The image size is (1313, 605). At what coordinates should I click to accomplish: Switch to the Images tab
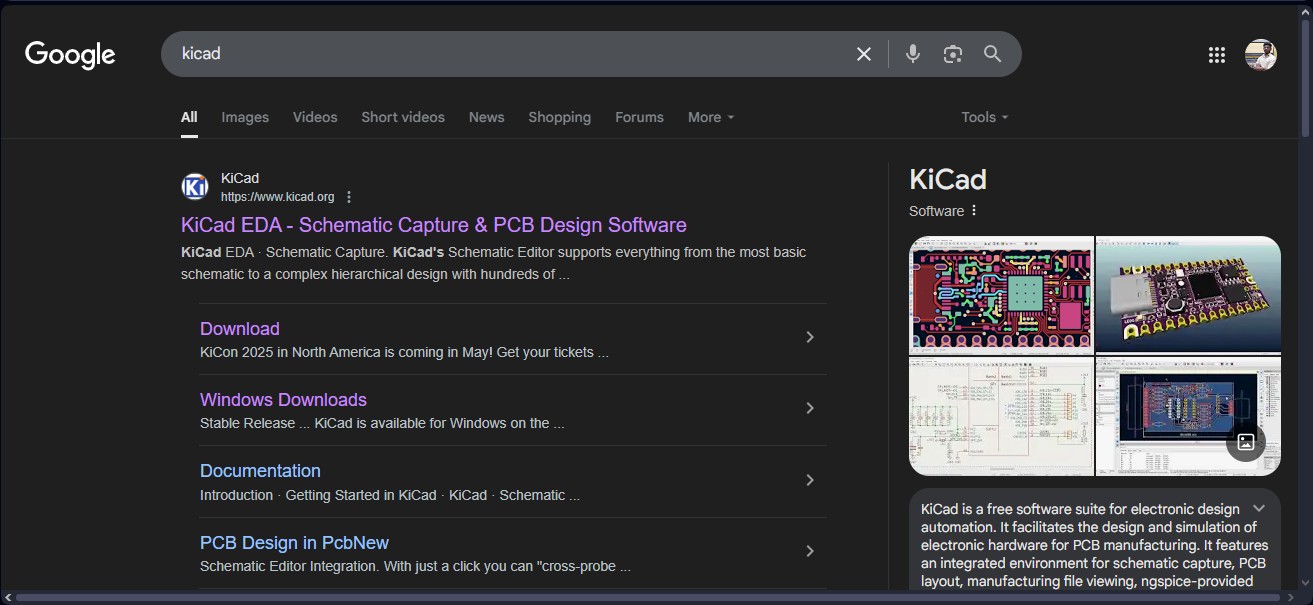click(245, 117)
